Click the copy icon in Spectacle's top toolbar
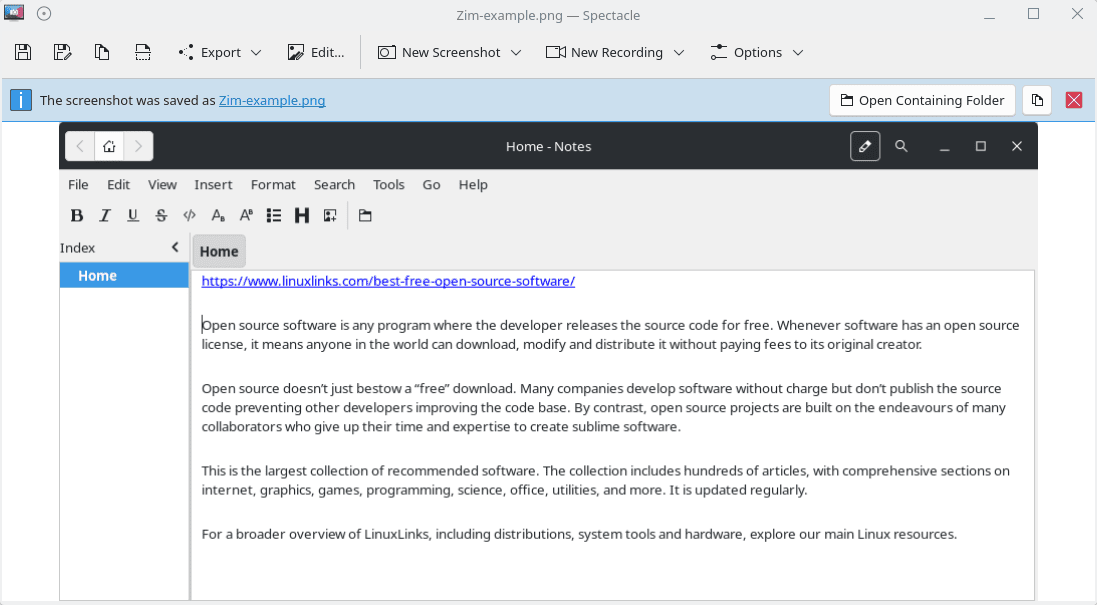Viewport: 1097px width, 605px height. point(102,52)
